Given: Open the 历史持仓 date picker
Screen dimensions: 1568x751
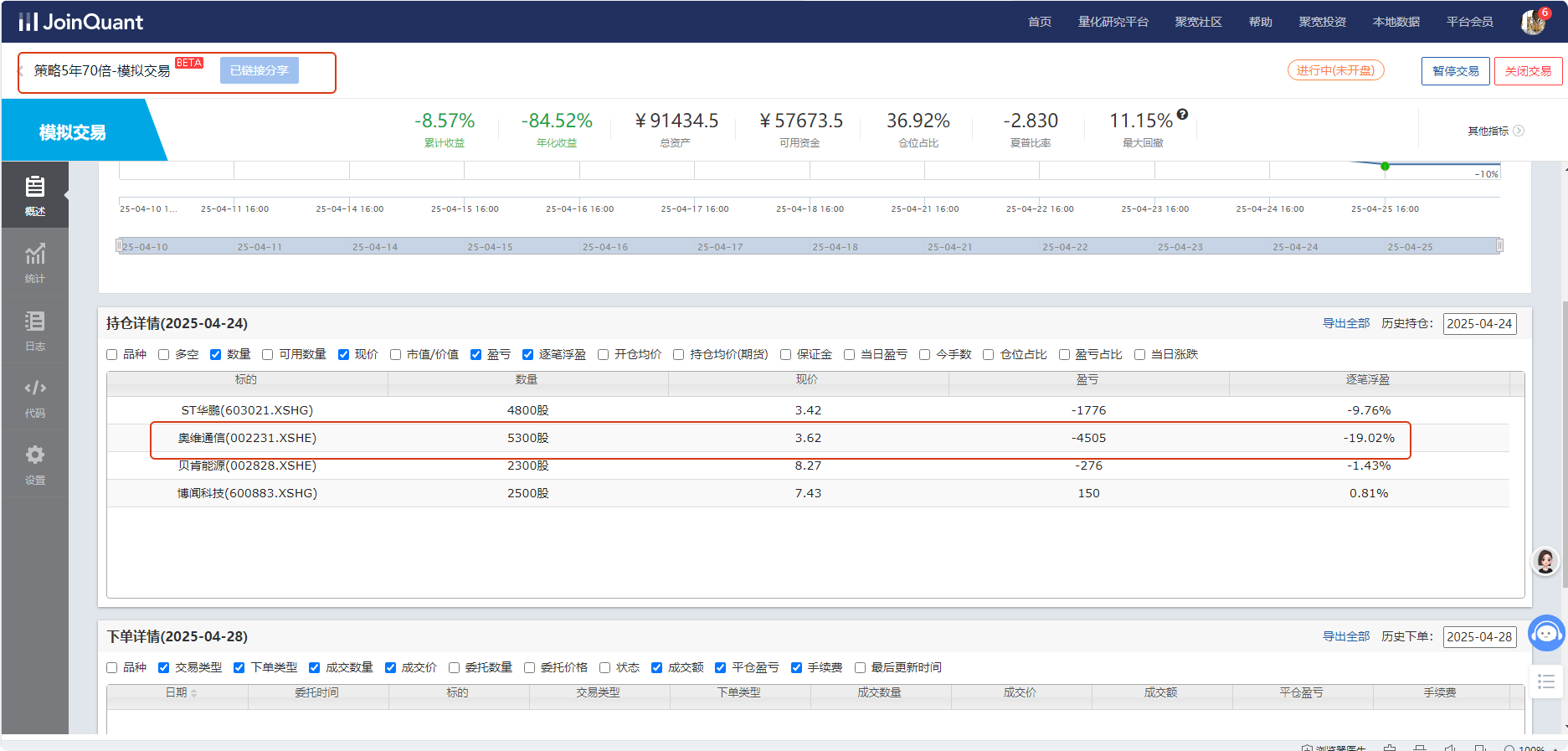Looking at the screenshot, I should coord(1479,324).
